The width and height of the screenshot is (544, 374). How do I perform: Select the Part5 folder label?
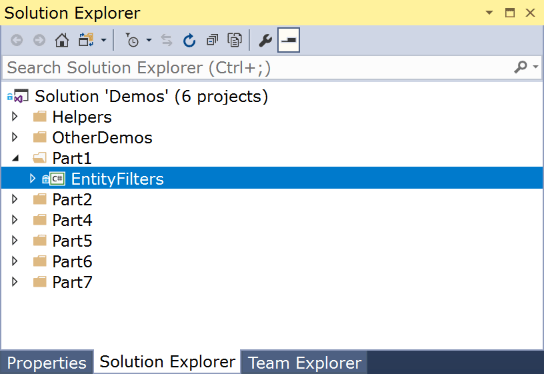tap(72, 241)
